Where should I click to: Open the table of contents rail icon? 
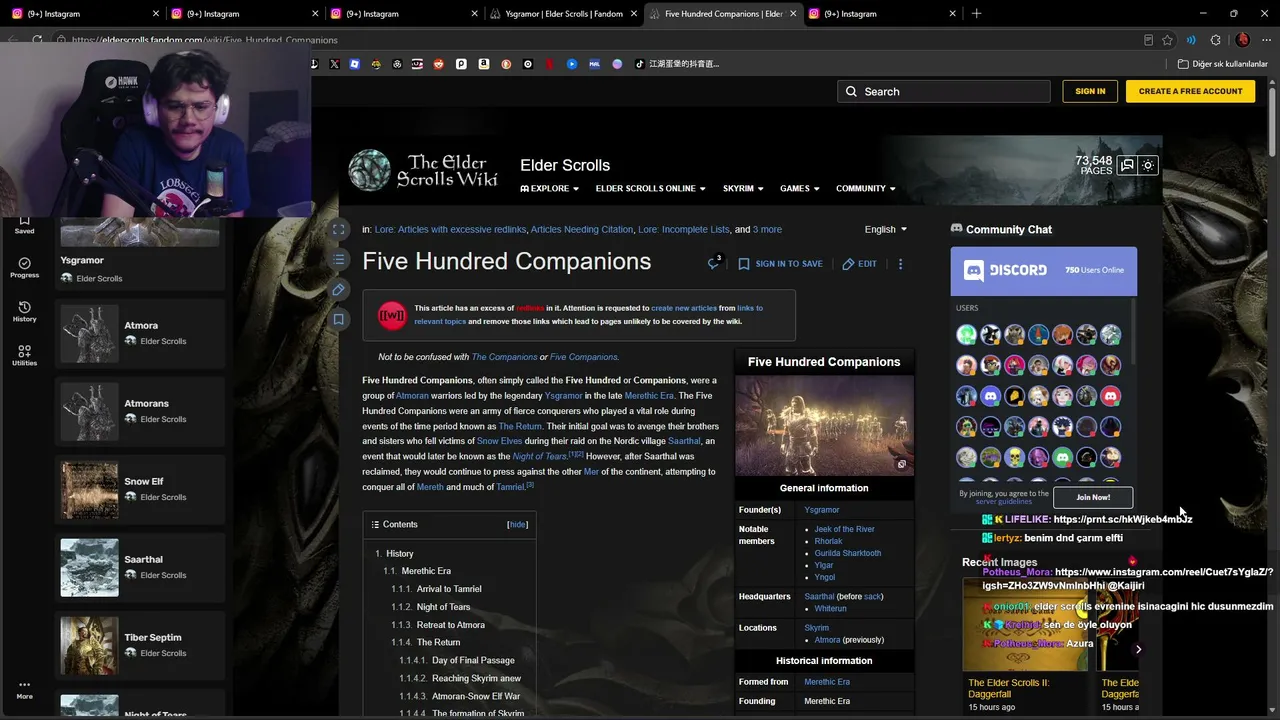pyautogui.click(x=339, y=259)
